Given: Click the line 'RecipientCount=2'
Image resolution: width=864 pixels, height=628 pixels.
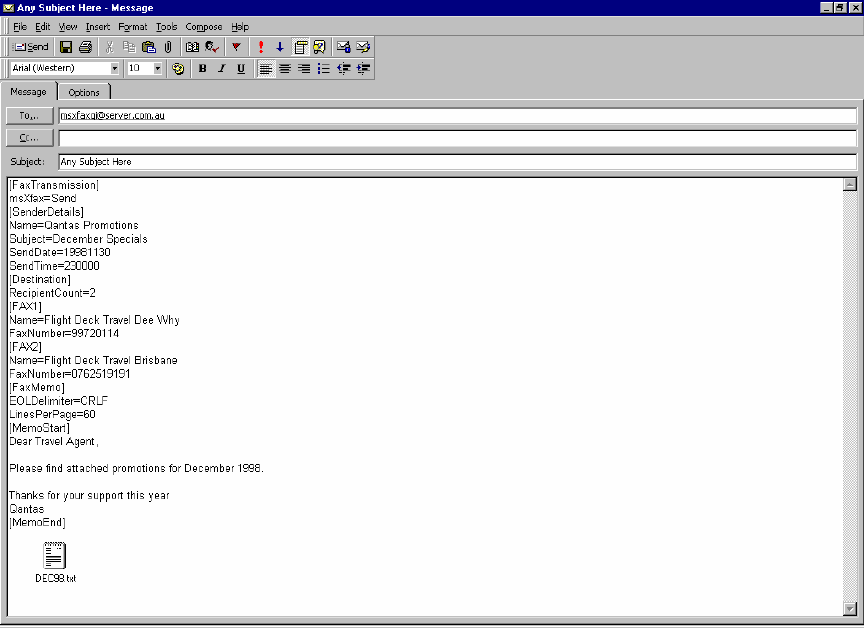Looking at the screenshot, I should pos(52,293).
